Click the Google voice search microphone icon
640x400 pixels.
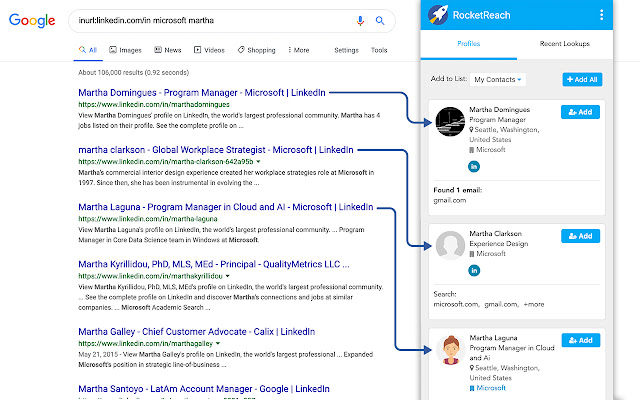[360, 20]
